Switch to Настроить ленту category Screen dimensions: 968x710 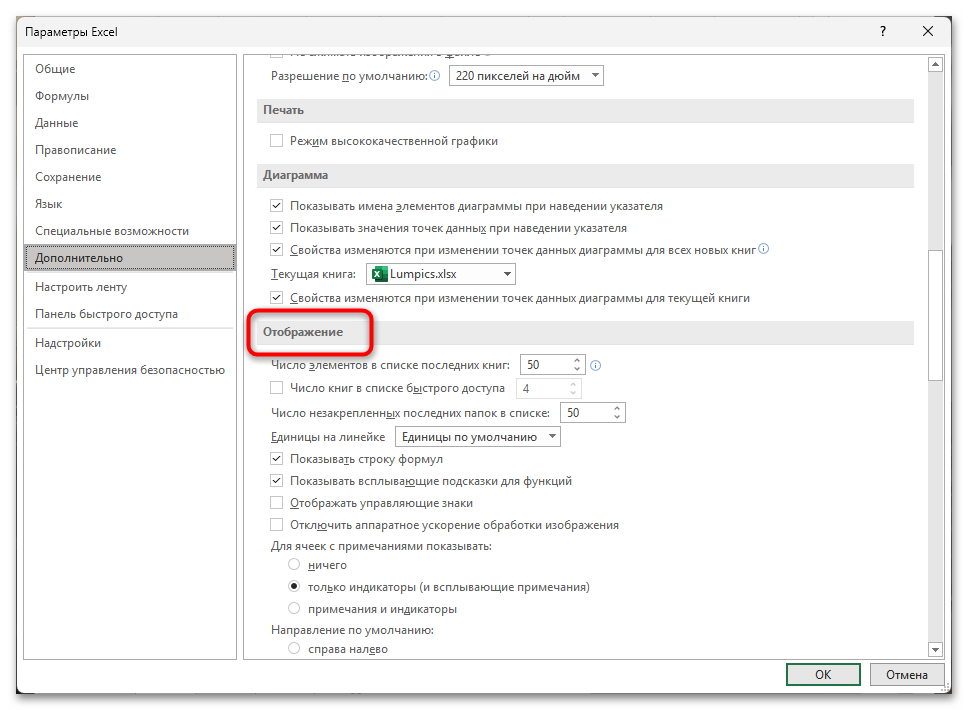click(x=81, y=287)
